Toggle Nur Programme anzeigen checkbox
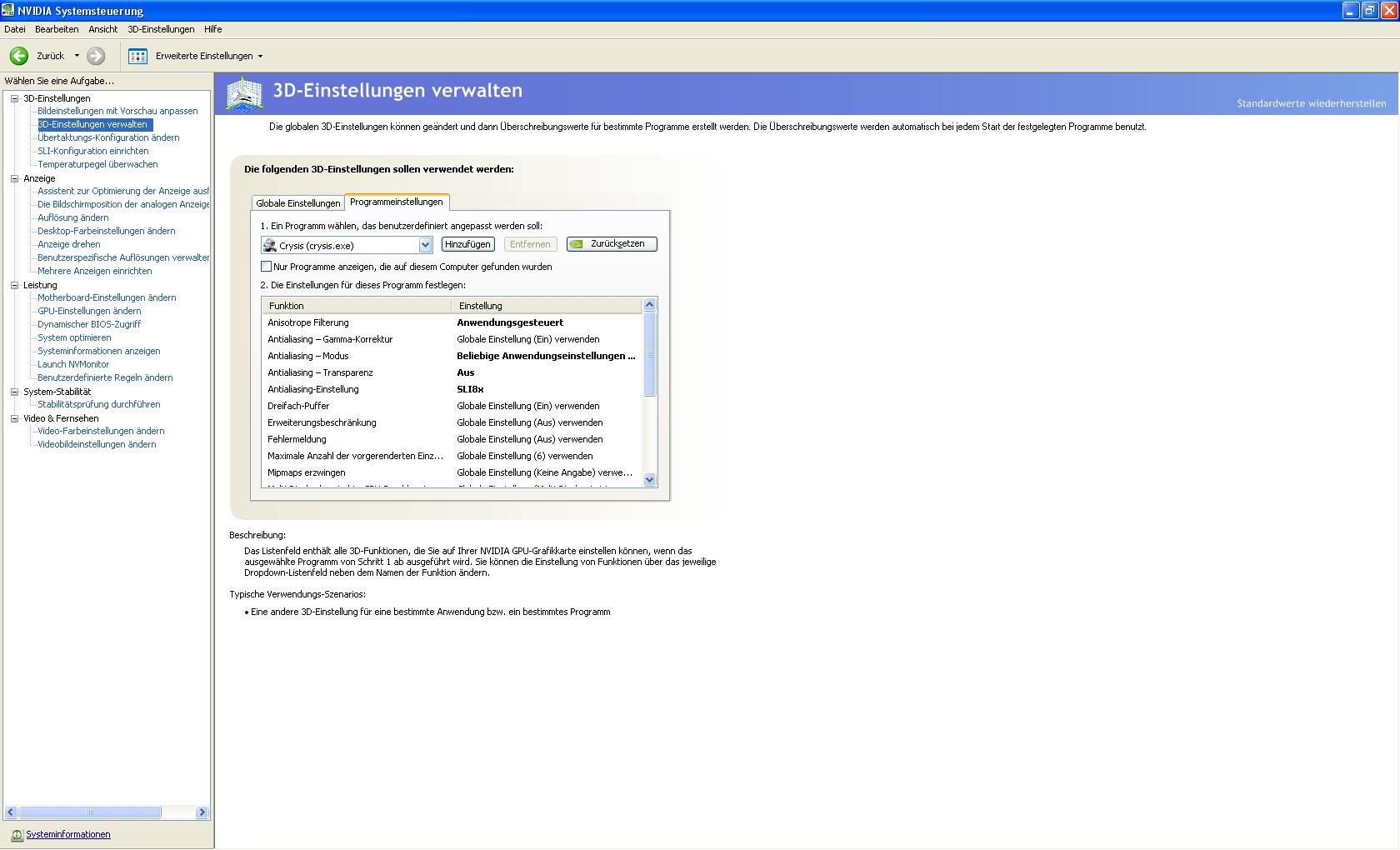The image size is (1400, 850). point(267,267)
